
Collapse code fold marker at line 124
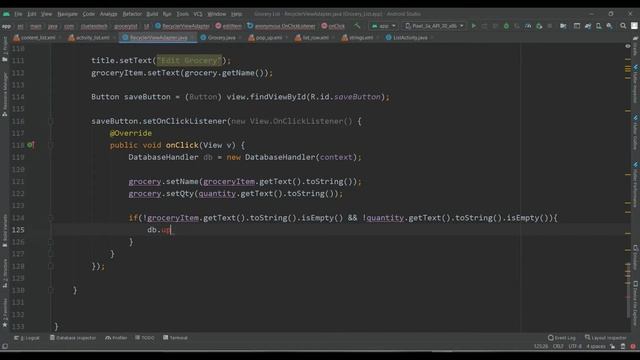point(51,218)
